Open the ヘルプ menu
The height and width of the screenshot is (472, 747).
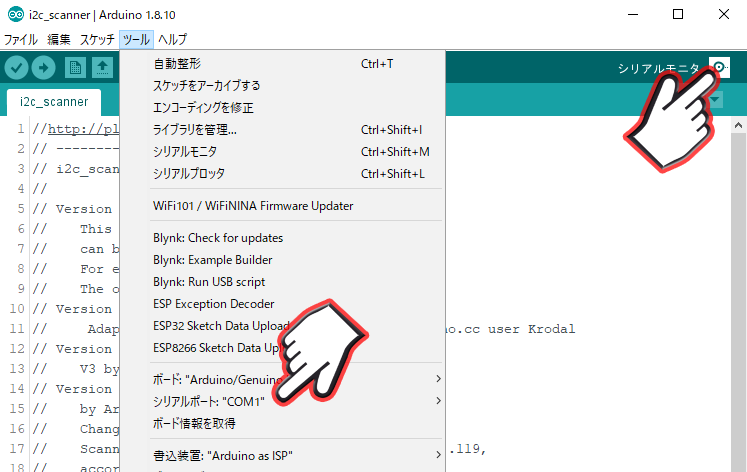pyautogui.click(x=172, y=40)
